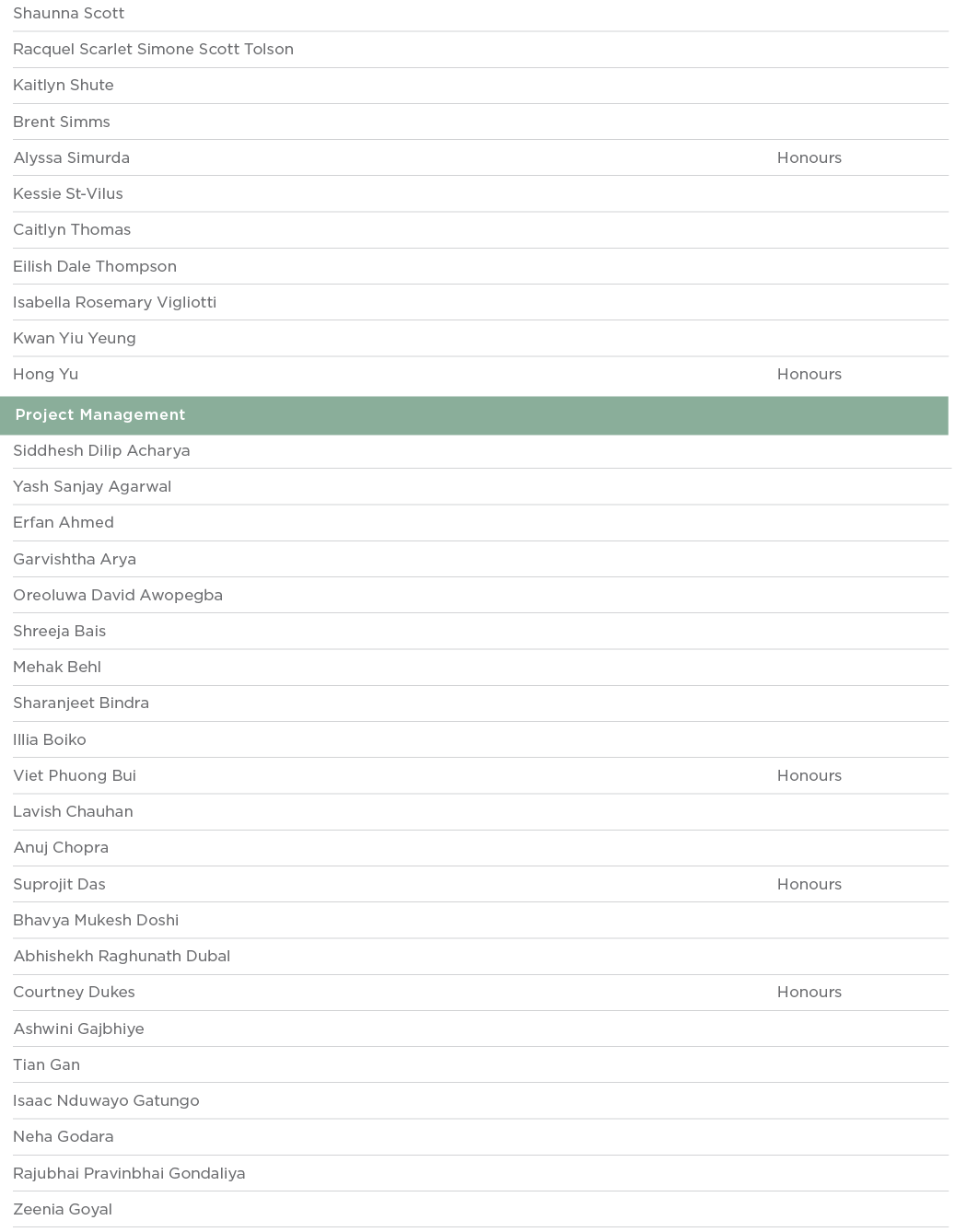Select Abhishekh Raghunath Dubal
Screen dimensions: 955x1232
click(x=121, y=956)
